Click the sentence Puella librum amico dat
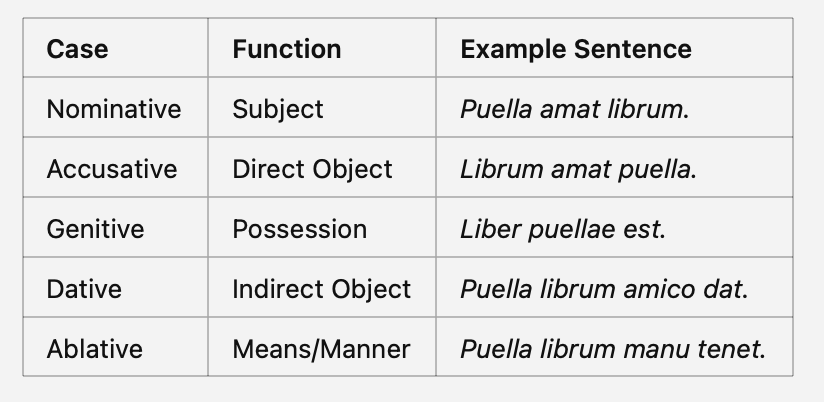Screen dimensions: 824x402 click(x=604, y=289)
